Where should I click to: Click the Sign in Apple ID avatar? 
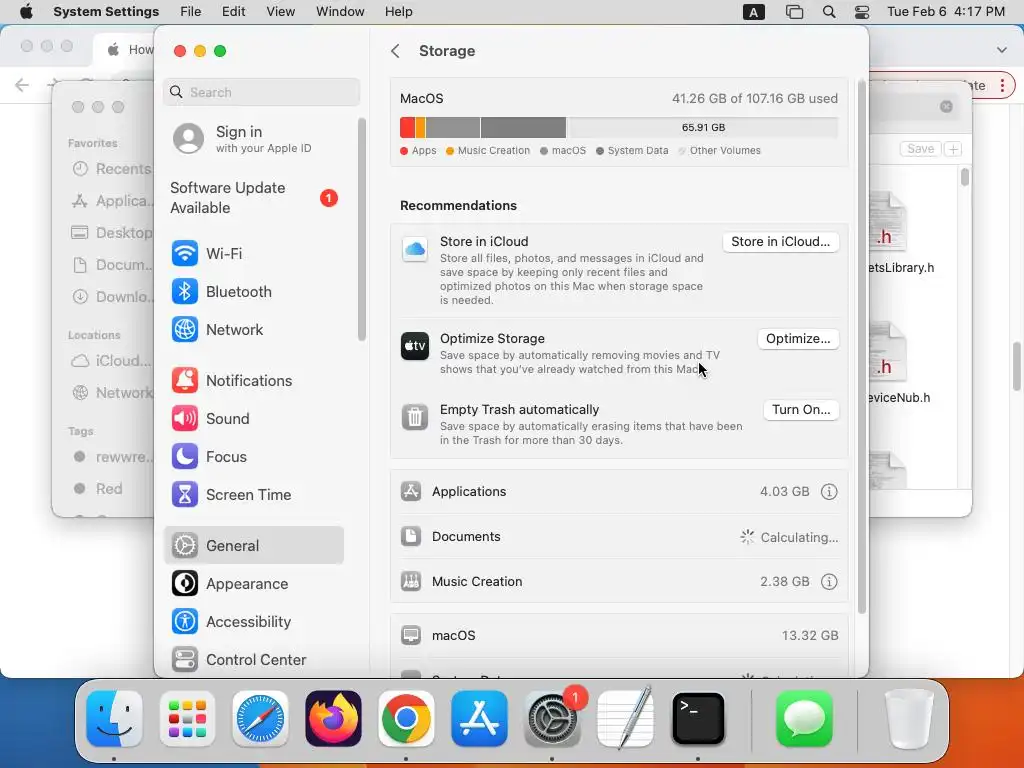coord(189,138)
